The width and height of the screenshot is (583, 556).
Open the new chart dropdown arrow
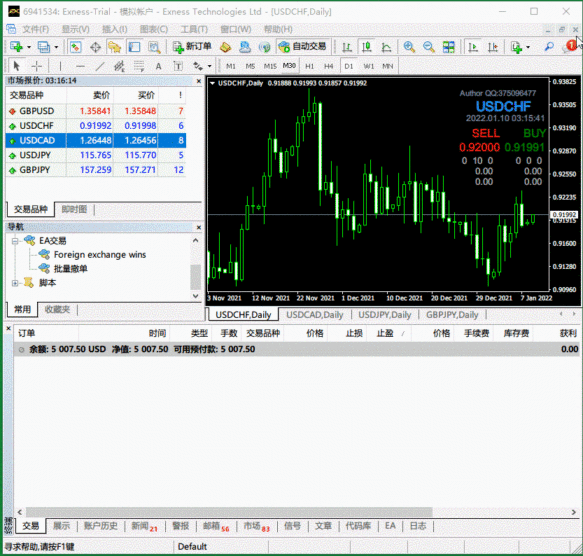tap(29, 47)
